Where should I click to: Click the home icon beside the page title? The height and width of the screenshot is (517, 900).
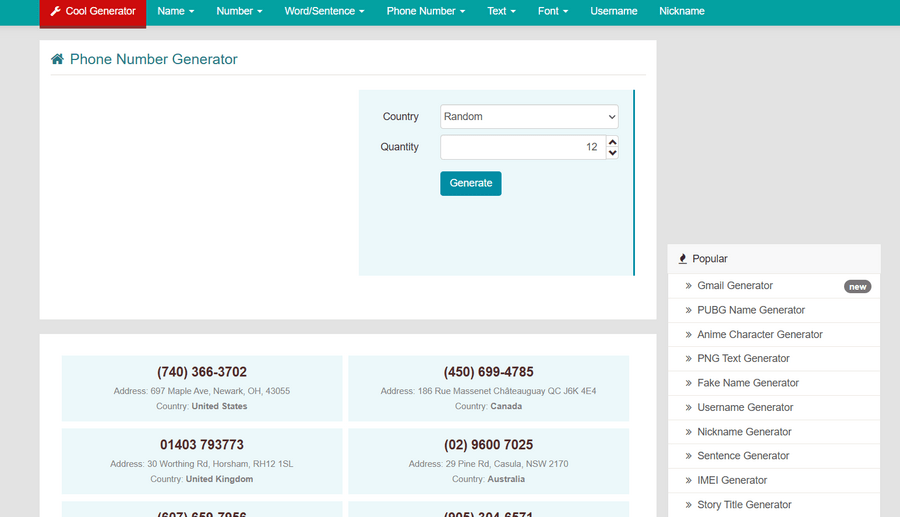pyautogui.click(x=57, y=59)
